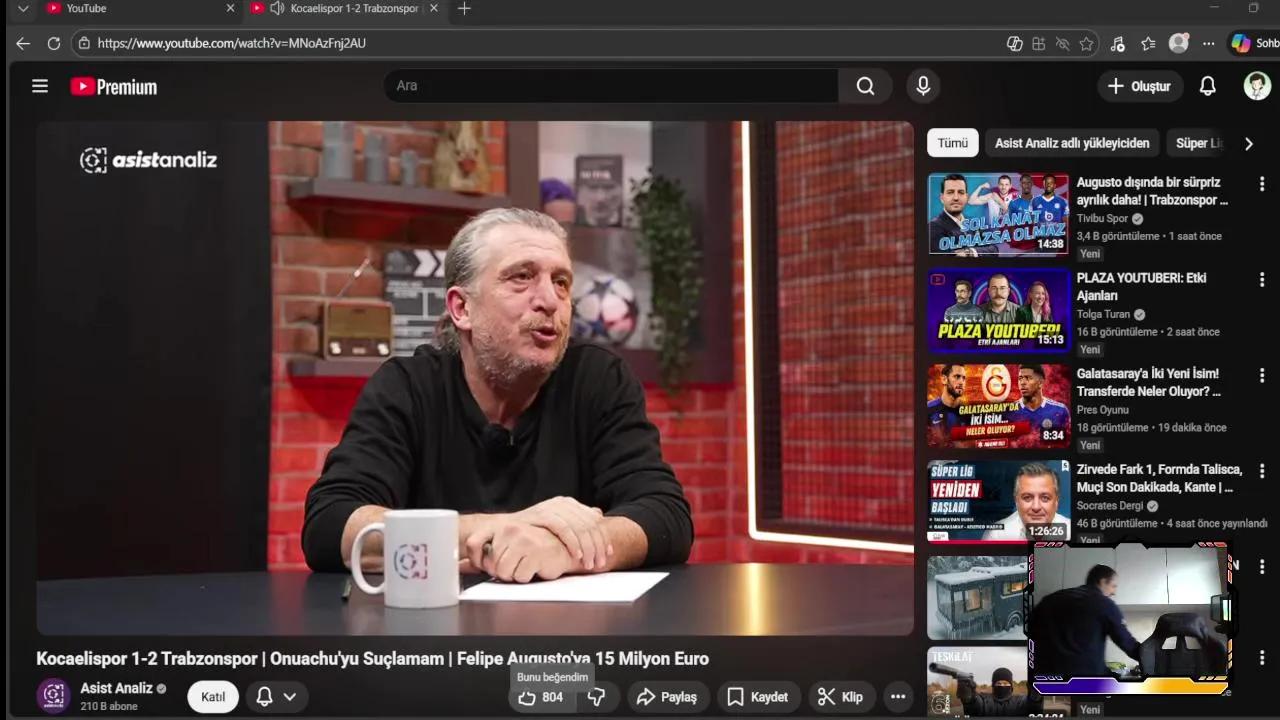Click Zirvede Fark 1, Formda Talisca title
The image size is (1280, 720).
1159,478
